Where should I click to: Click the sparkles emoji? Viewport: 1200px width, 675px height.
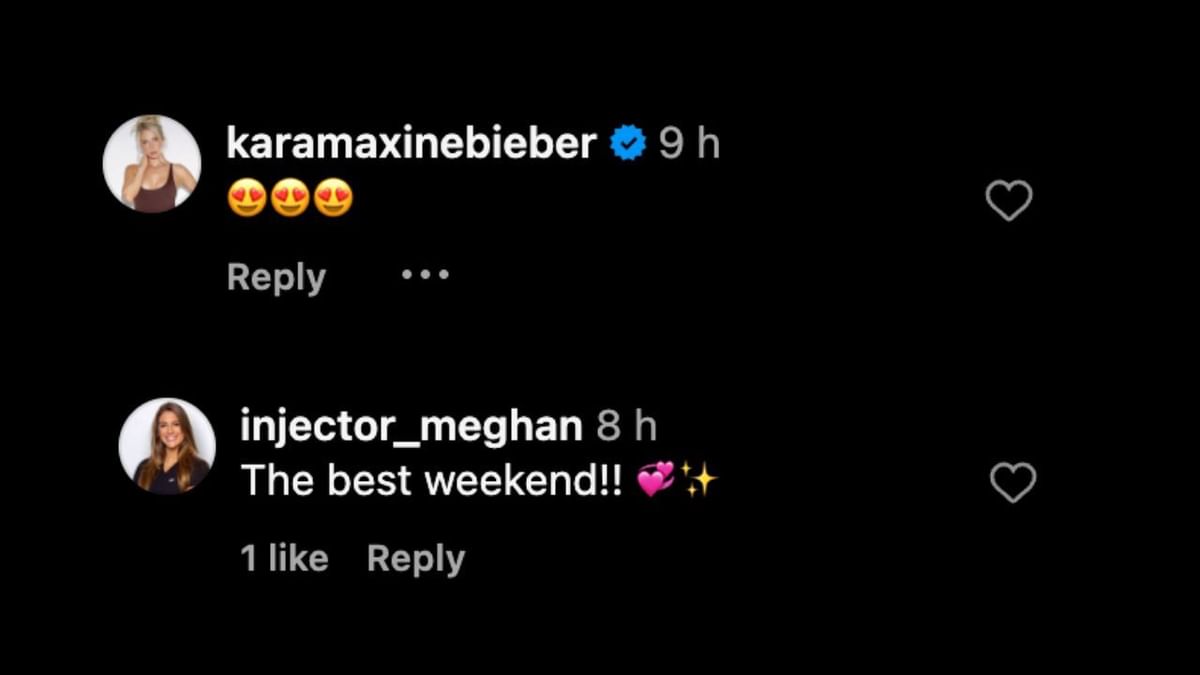coord(701,481)
